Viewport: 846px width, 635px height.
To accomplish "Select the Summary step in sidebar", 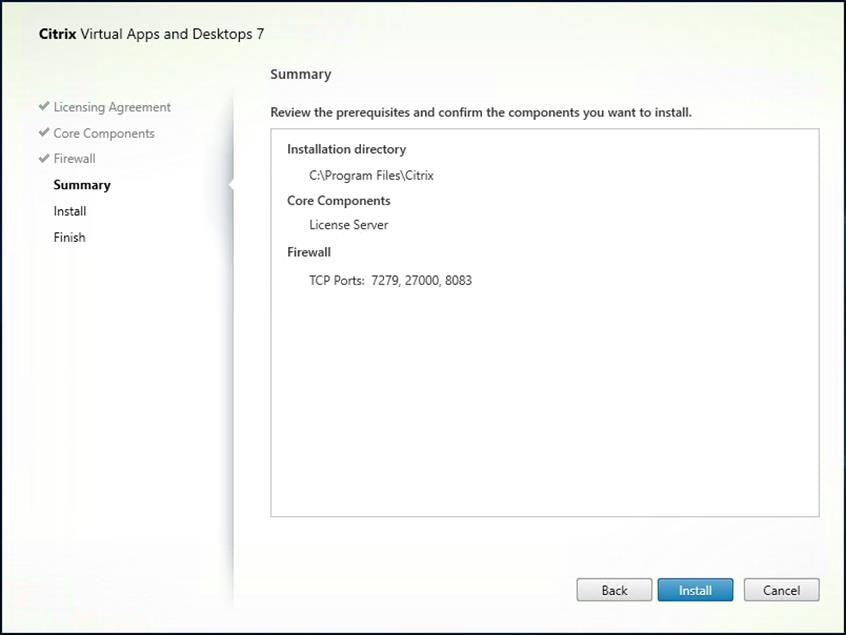I will point(82,185).
